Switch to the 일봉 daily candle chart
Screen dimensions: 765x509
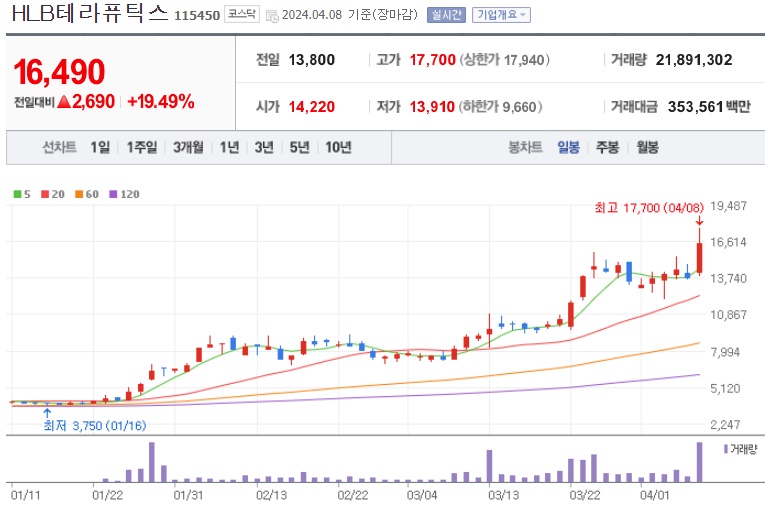coord(568,147)
